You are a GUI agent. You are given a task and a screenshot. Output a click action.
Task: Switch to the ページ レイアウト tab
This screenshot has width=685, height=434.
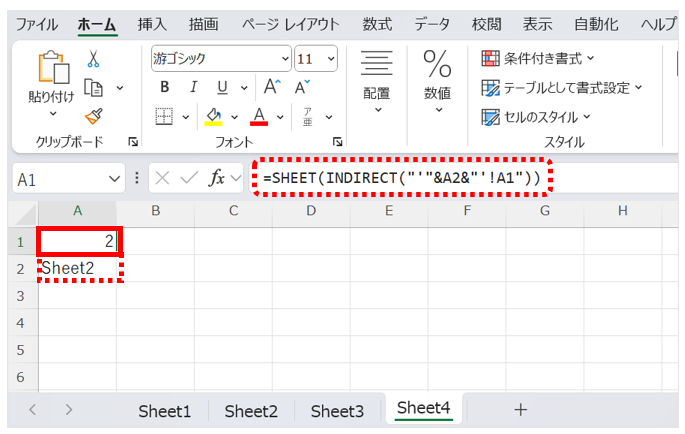pyautogui.click(x=291, y=24)
